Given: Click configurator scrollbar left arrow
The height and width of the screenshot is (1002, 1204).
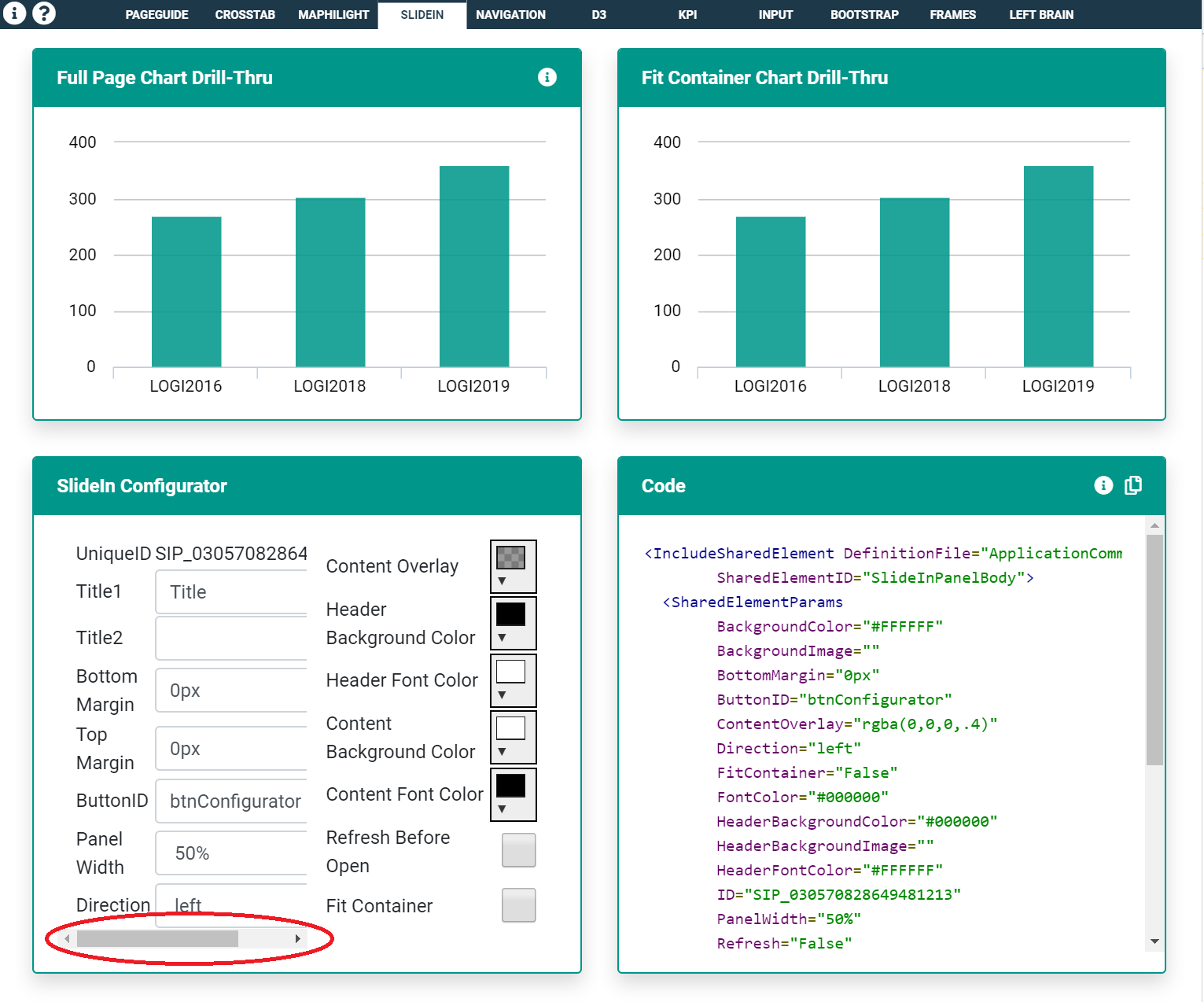Looking at the screenshot, I should (68, 938).
